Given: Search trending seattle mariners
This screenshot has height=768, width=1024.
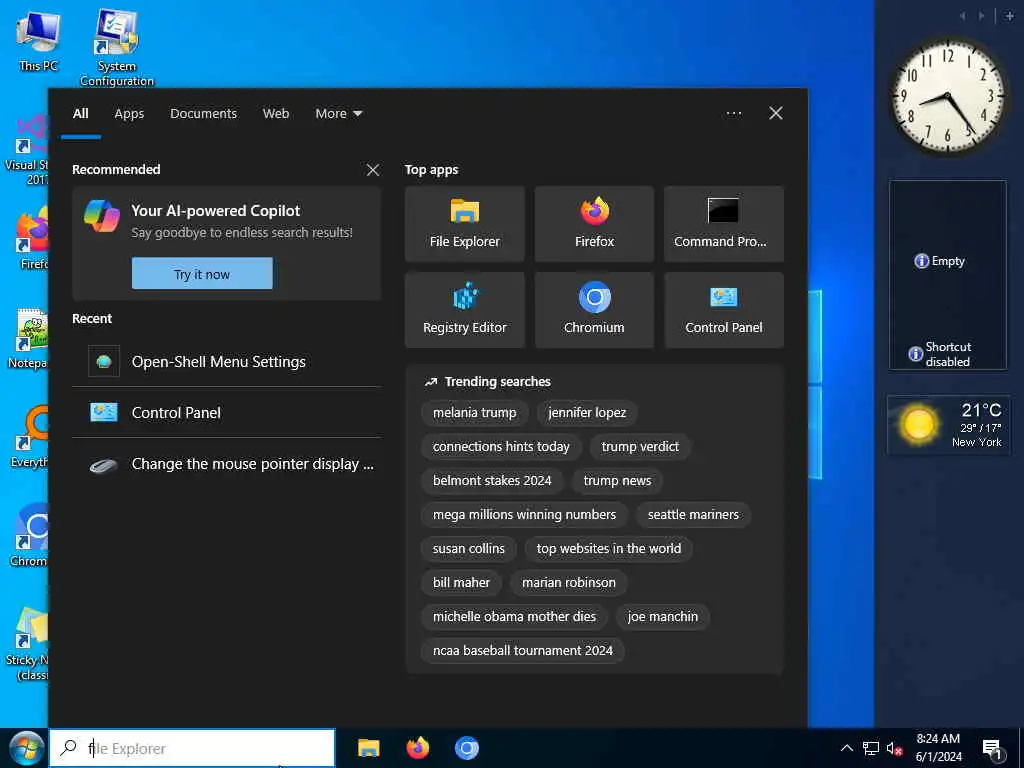Looking at the screenshot, I should point(694,515).
